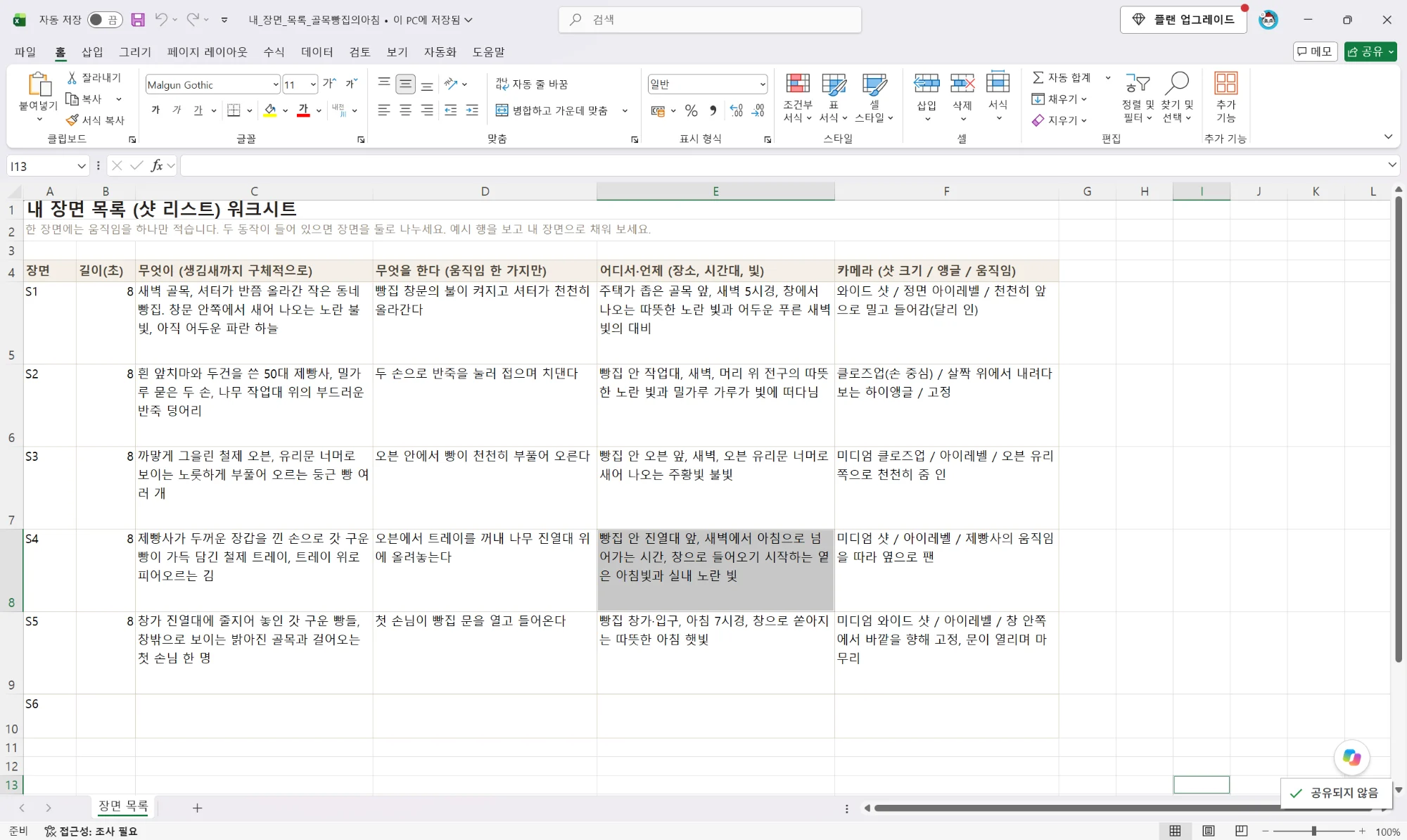Open Merge and Center dropdown arrow
Viewport: 1407px width, 840px height.
click(x=625, y=110)
